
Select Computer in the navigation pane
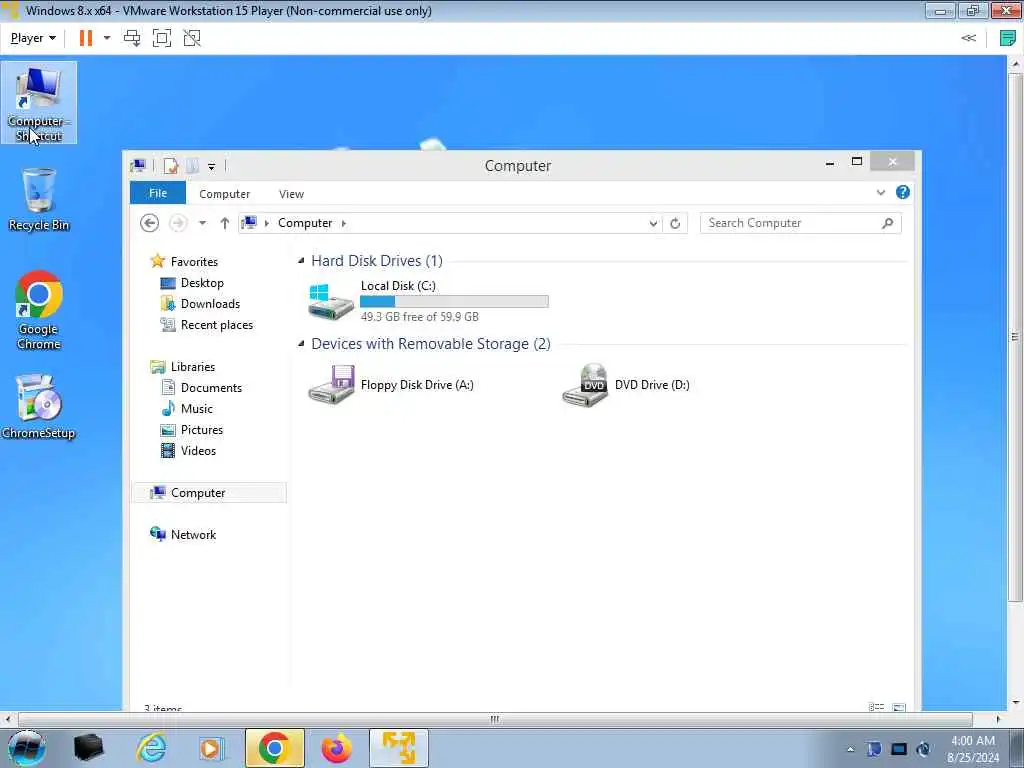209,492
